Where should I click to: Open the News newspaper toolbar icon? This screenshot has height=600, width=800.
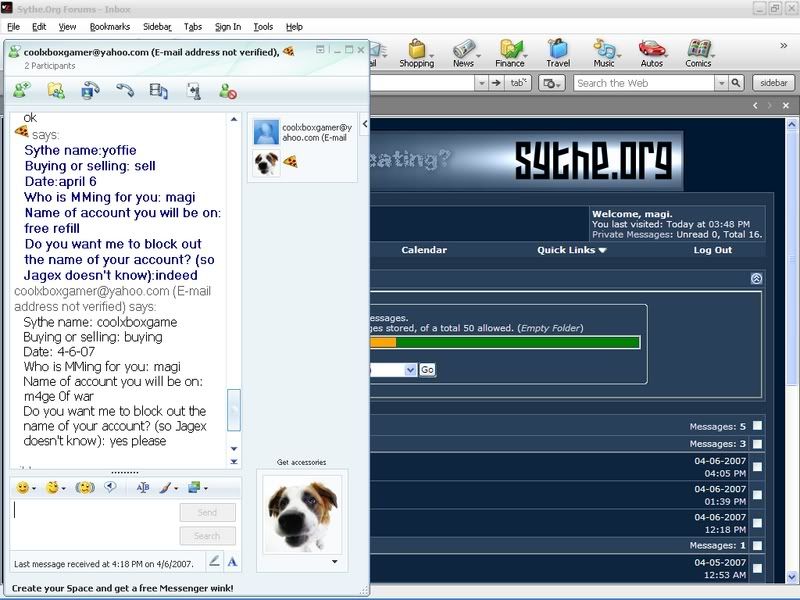[x=463, y=53]
